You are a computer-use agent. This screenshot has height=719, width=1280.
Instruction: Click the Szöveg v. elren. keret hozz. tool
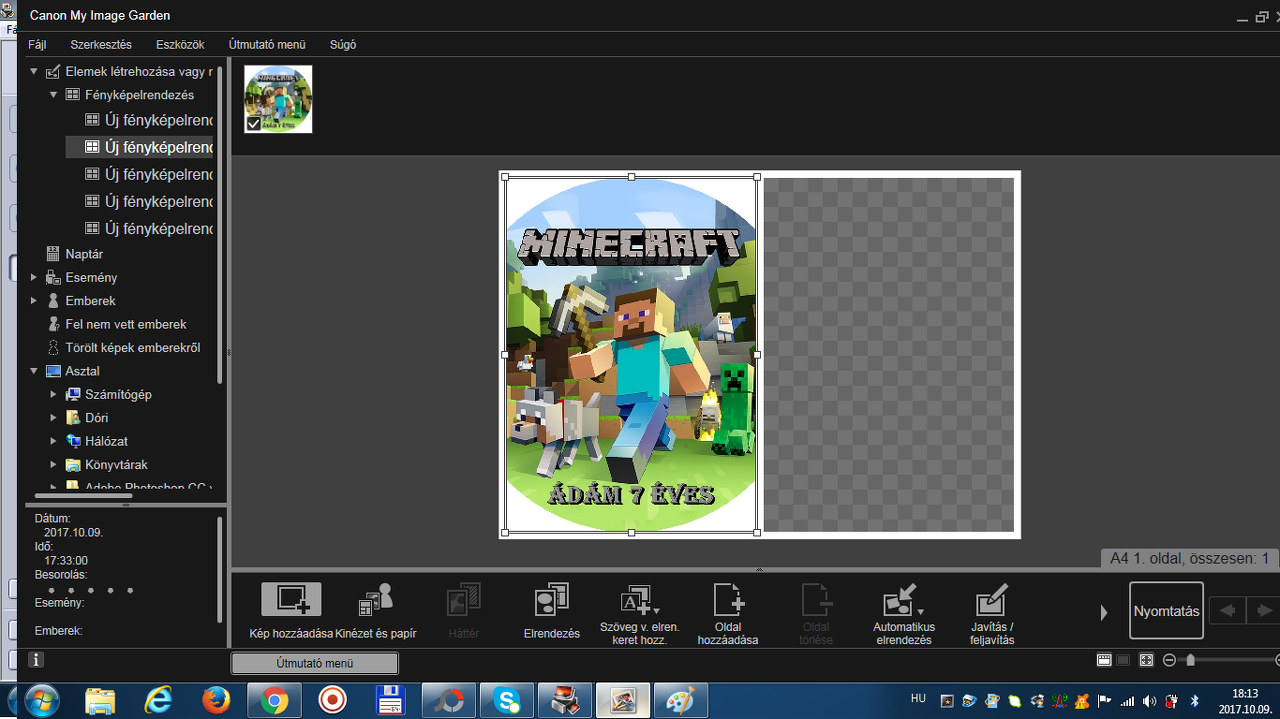click(x=639, y=613)
